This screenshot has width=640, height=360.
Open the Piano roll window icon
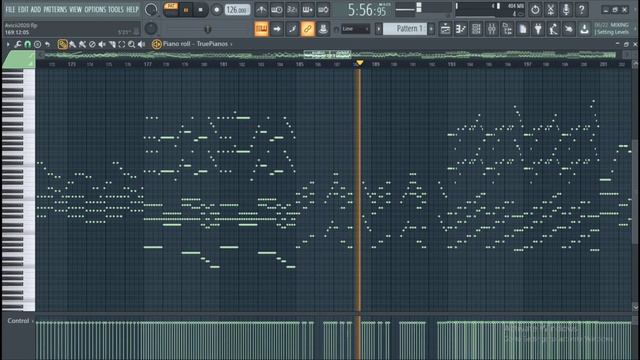[x=461, y=29]
